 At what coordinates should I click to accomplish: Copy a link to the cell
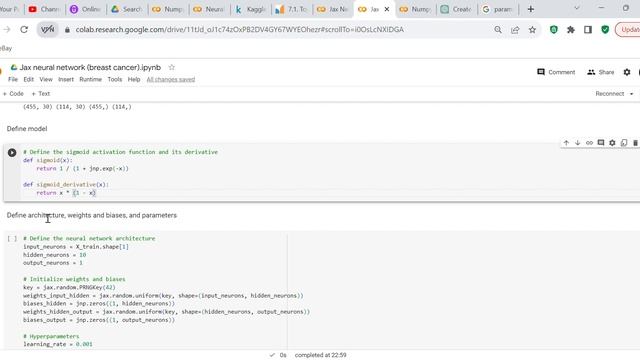coord(589,143)
